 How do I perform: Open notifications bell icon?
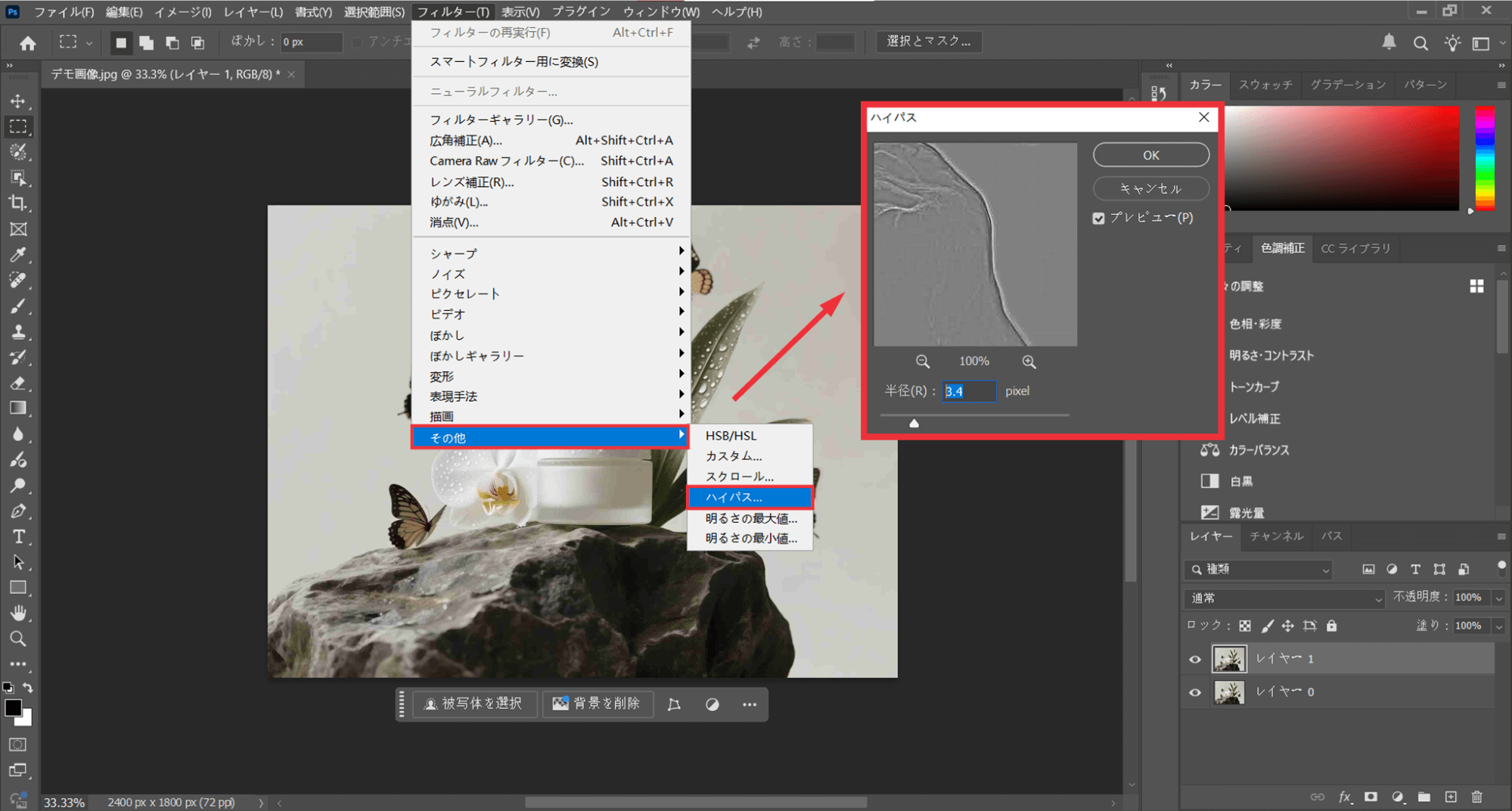1389,42
